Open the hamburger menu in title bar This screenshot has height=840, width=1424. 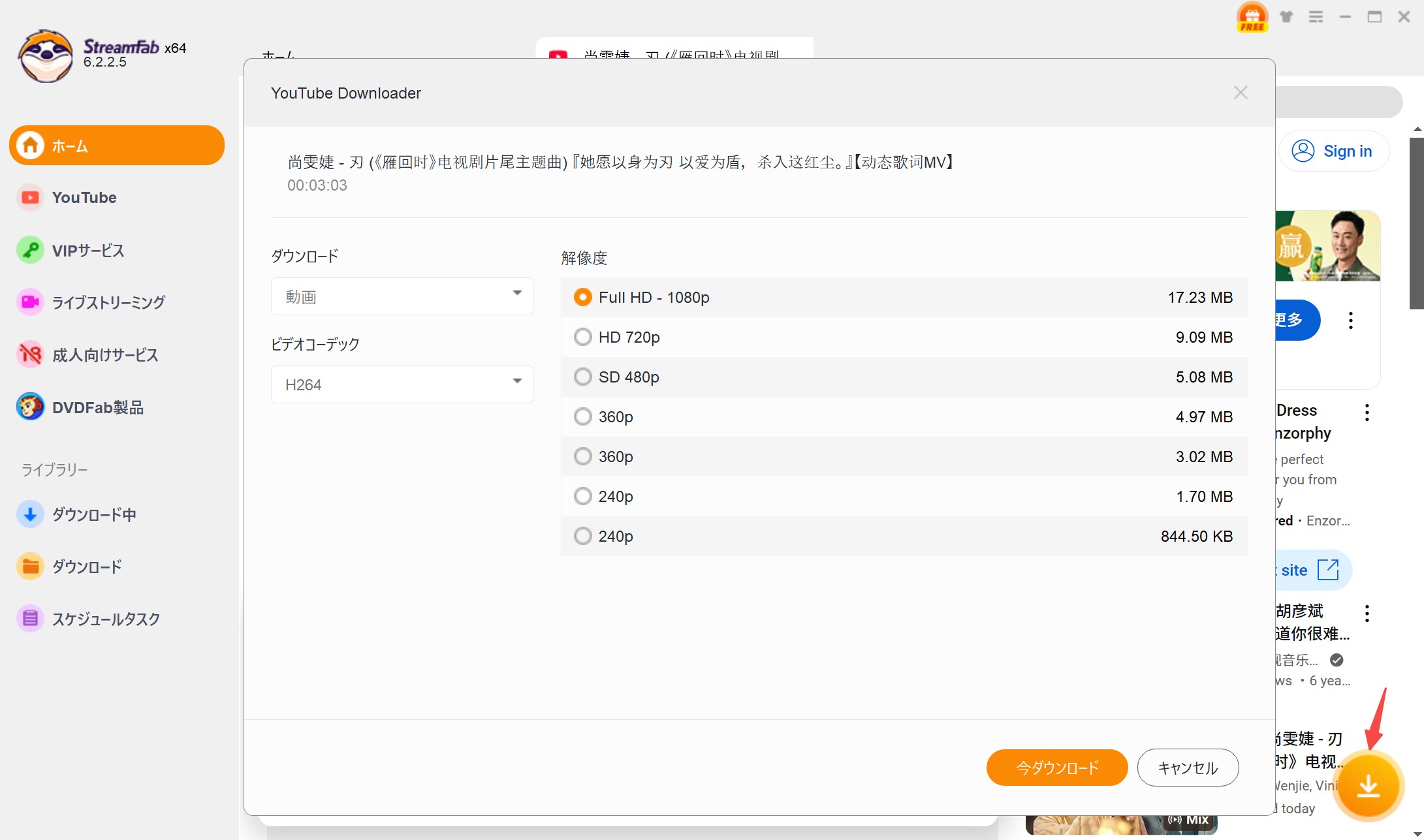click(1316, 17)
